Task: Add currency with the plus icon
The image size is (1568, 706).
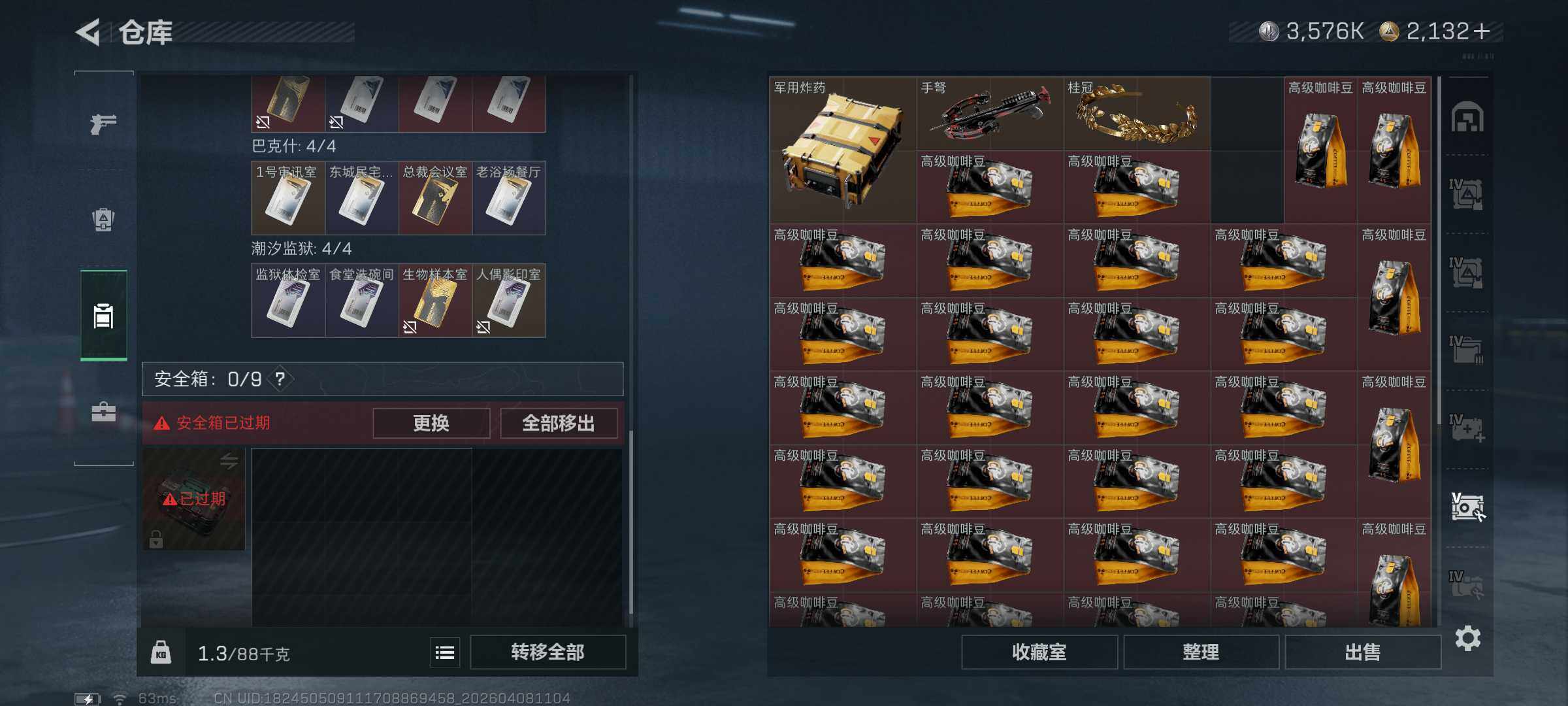Action: [1482, 31]
